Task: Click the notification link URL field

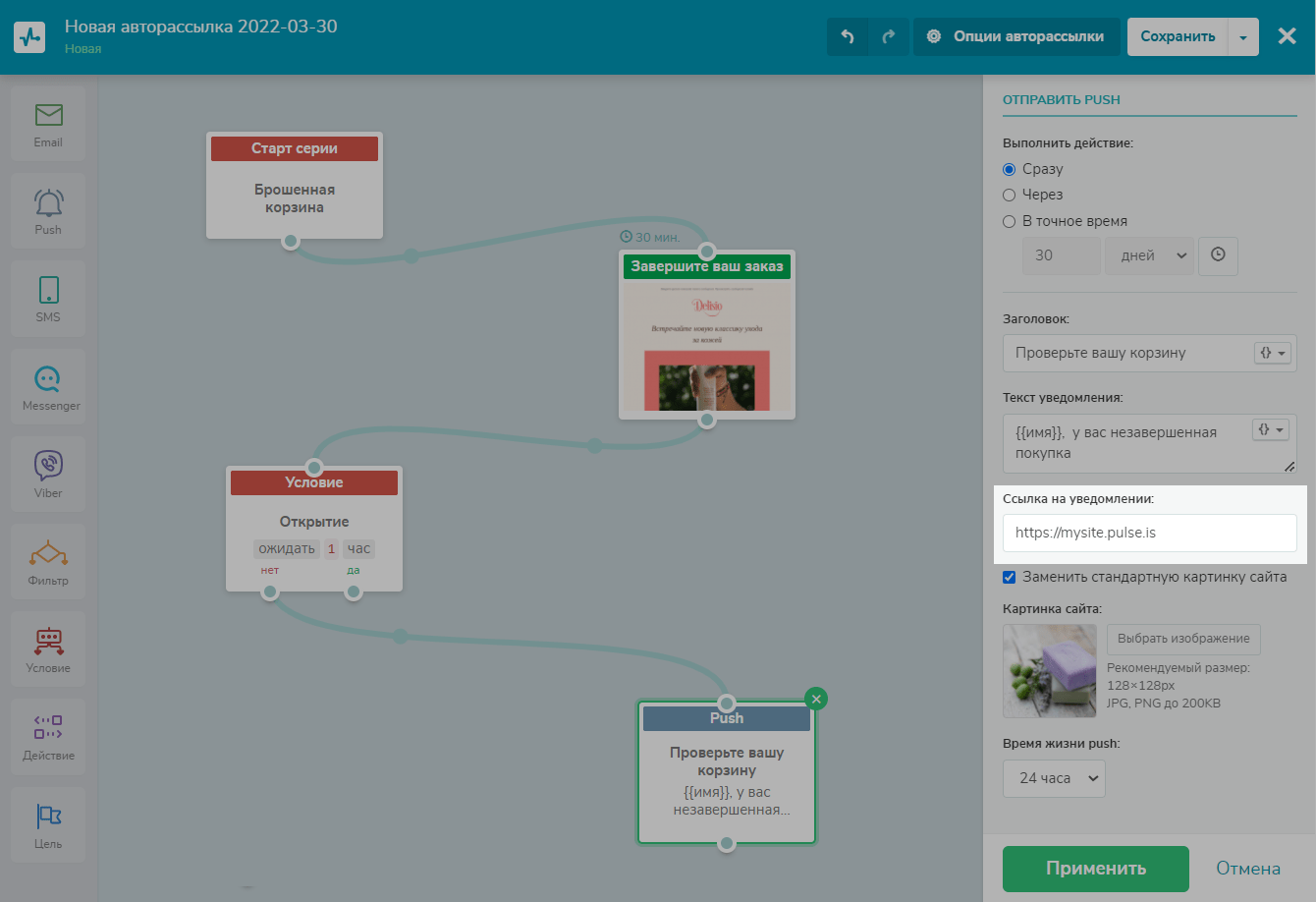Action: pos(1149,533)
